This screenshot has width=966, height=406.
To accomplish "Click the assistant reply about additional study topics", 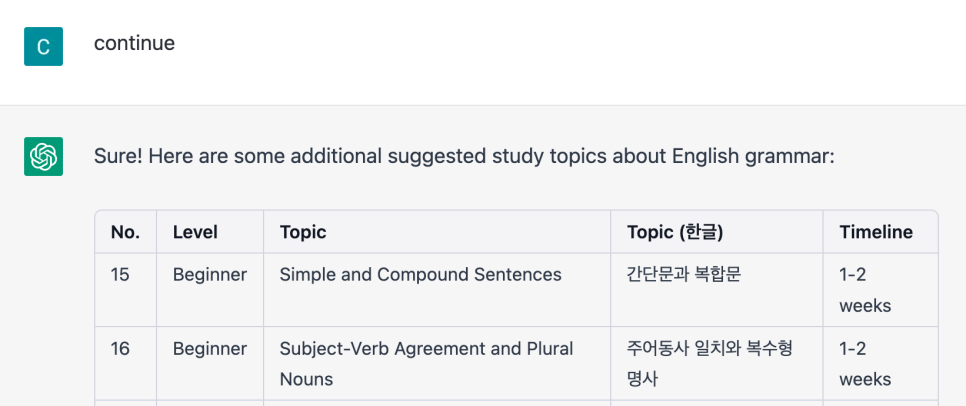I will tap(464, 156).
